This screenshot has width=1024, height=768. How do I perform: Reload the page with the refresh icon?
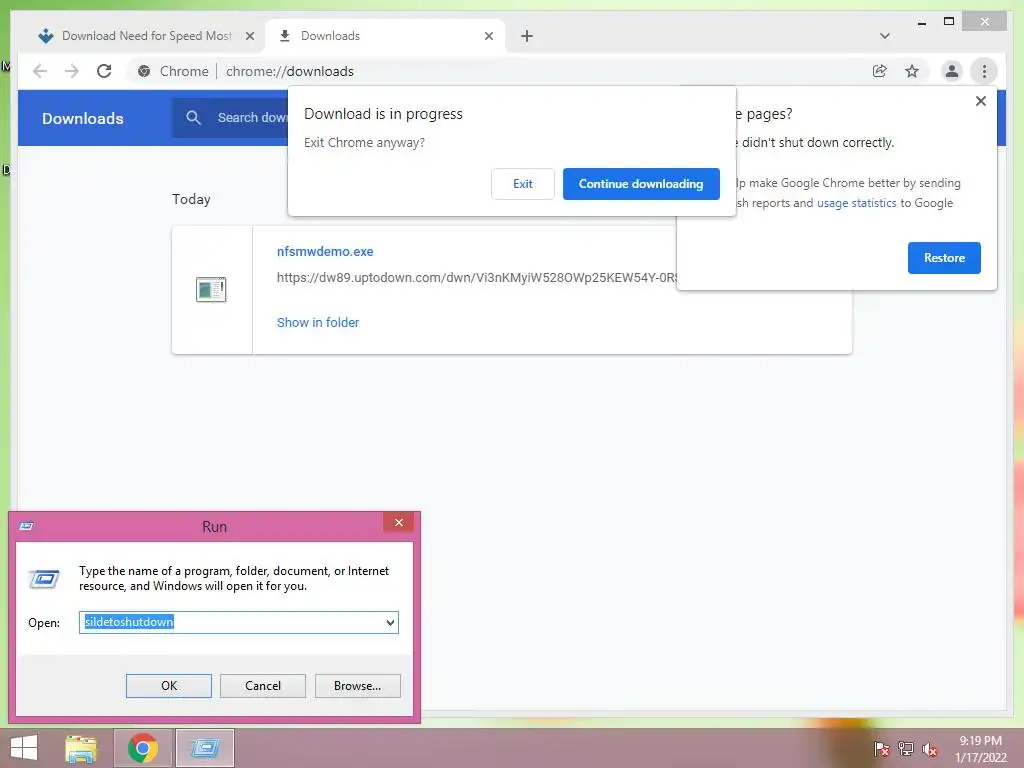(x=104, y=71)
